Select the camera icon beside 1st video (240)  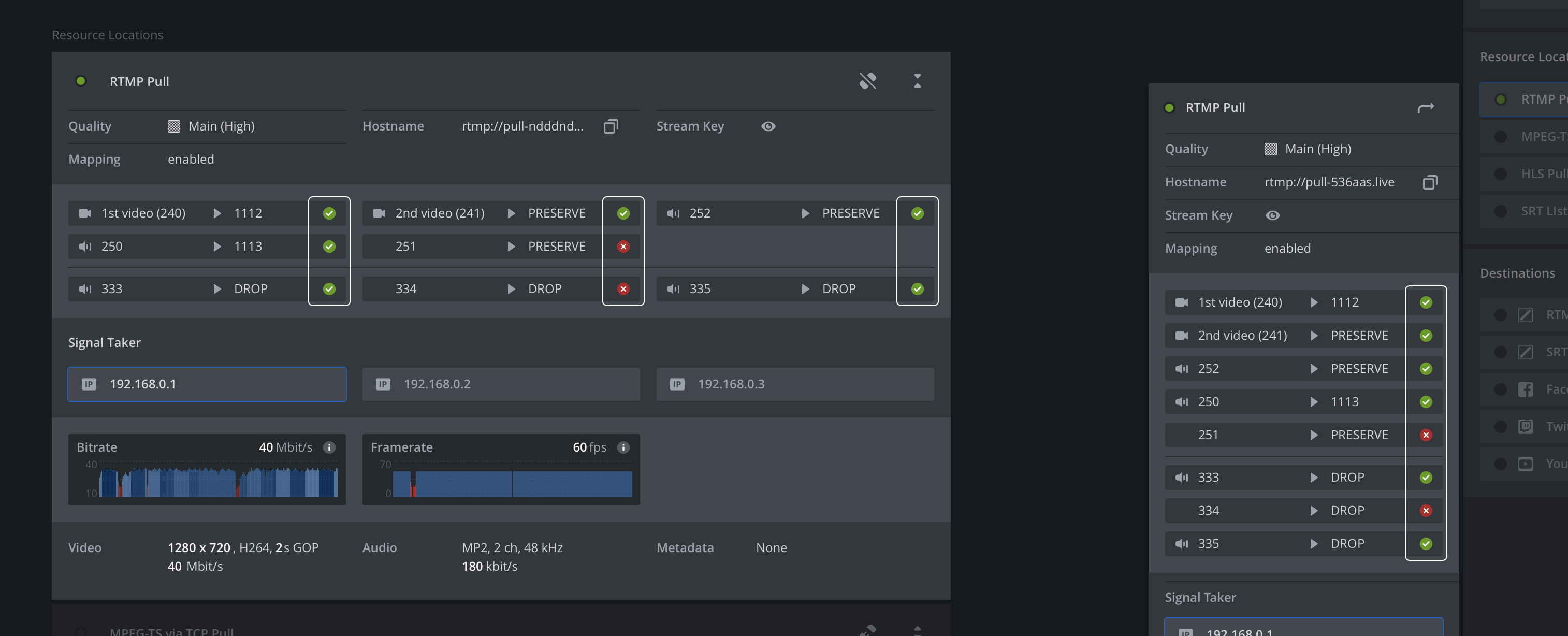tap(85, 213)
